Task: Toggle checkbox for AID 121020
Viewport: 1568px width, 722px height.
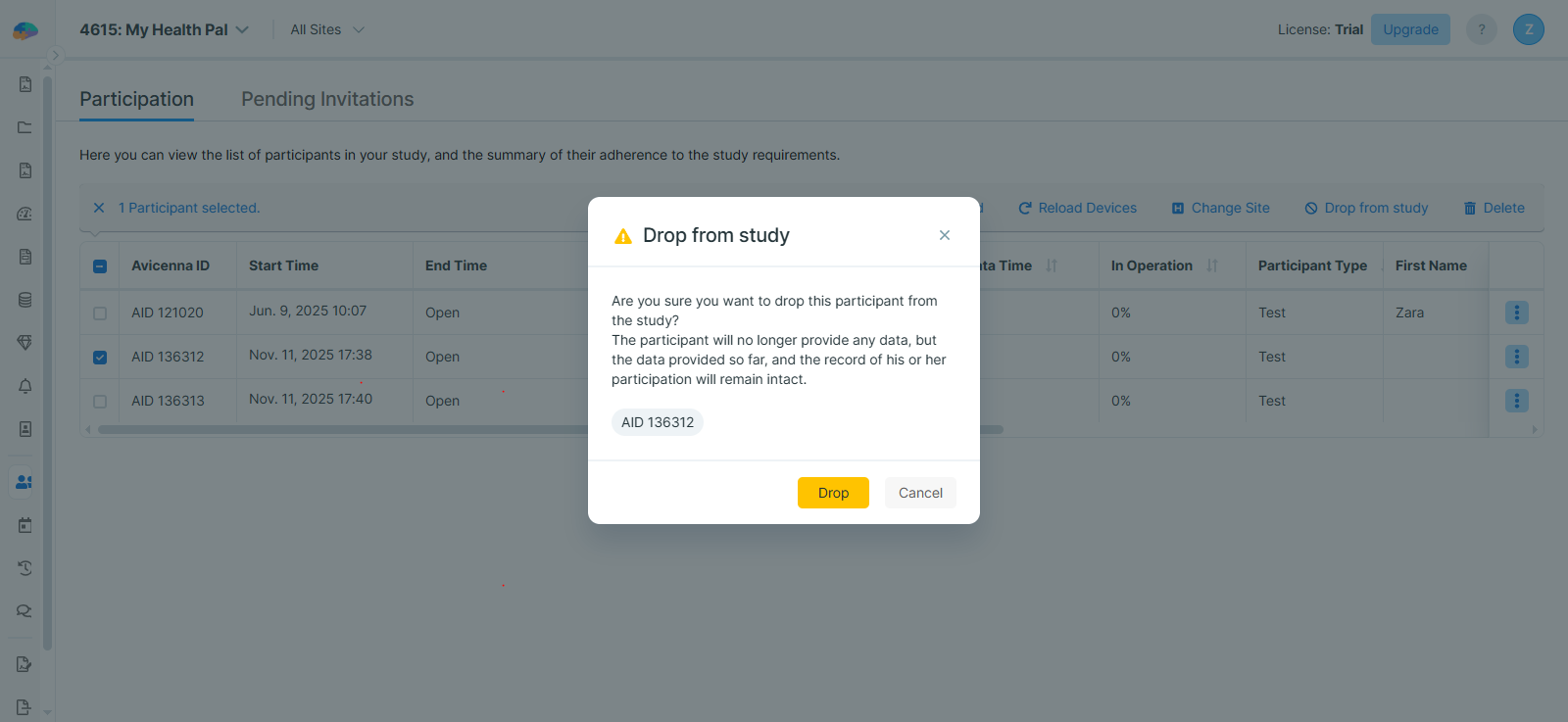Action: tap(100, 313)
